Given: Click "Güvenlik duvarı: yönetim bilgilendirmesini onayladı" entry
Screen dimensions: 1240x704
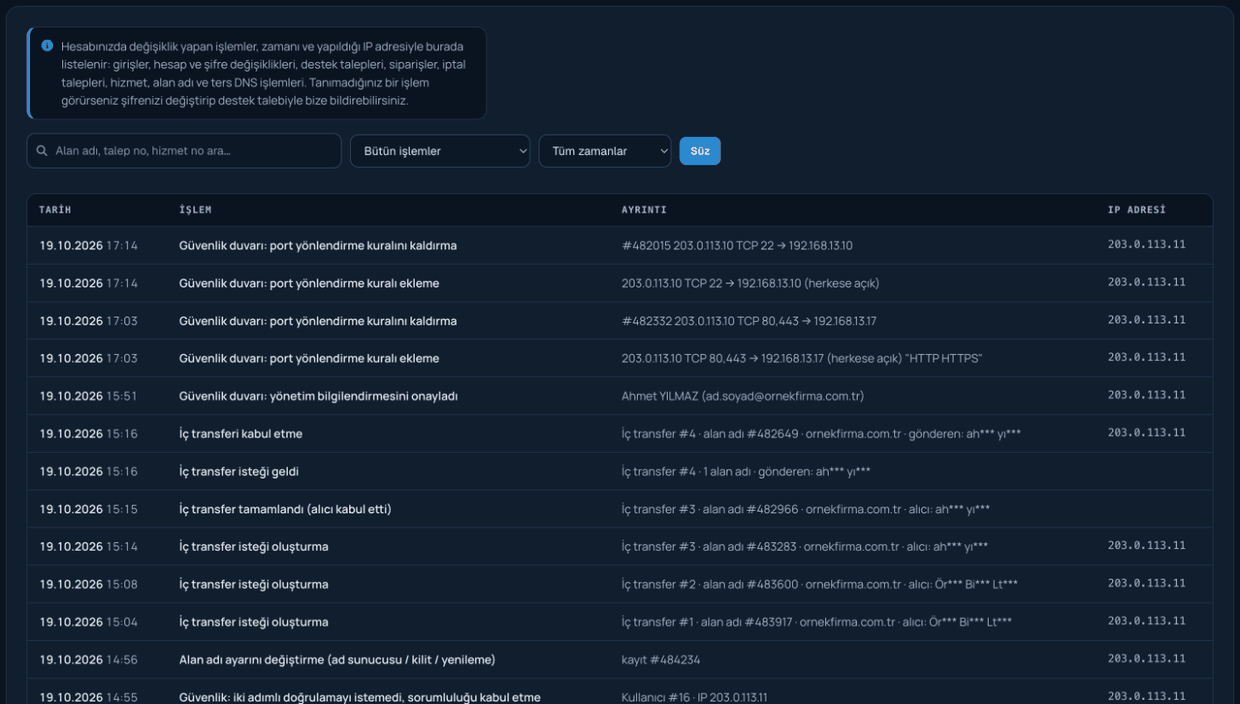Looking at the screenshot, I should 318,396.
